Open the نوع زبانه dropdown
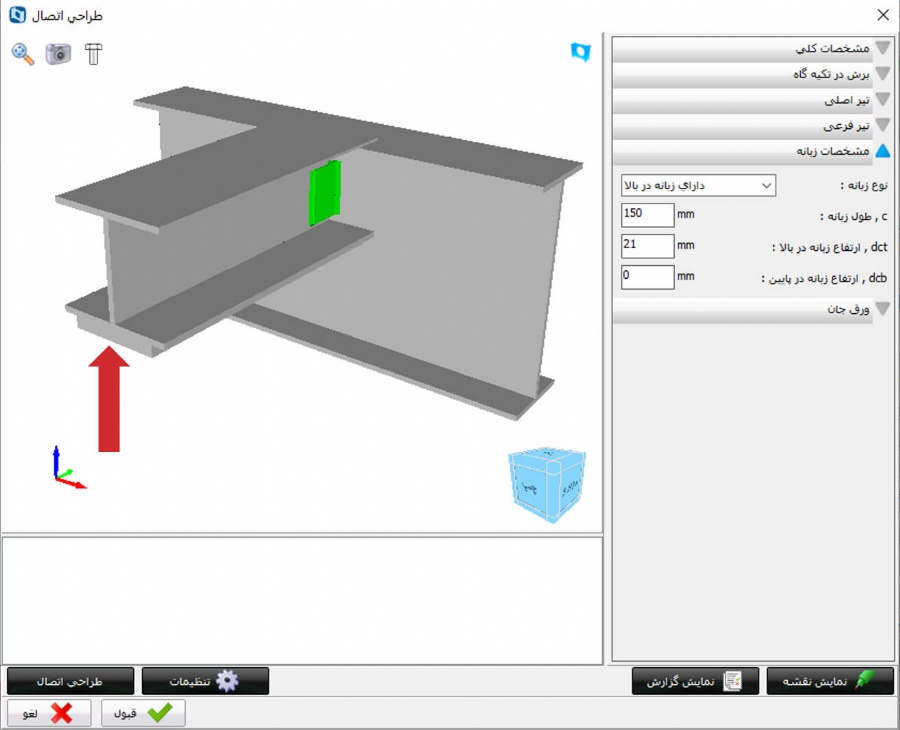 click(x=698, y=185)
